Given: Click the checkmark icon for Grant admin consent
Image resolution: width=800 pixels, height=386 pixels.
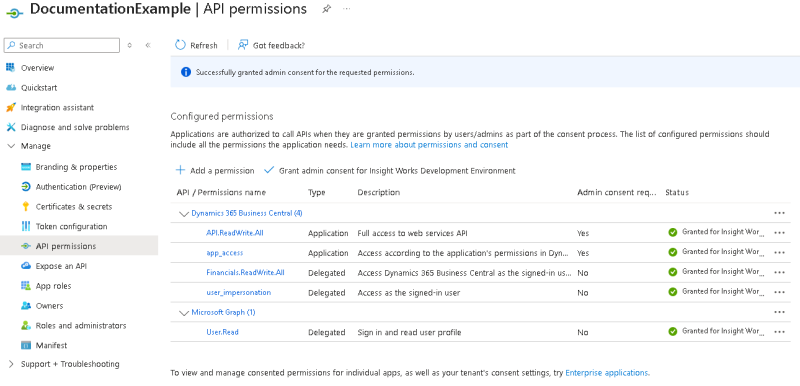Looking at the screenshot, I should (269, 170).
